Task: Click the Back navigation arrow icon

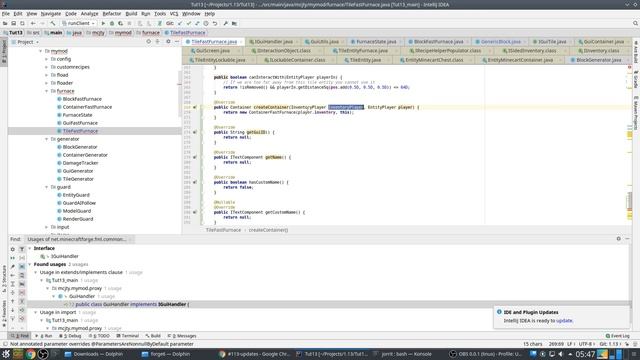Action: (33, 24)
